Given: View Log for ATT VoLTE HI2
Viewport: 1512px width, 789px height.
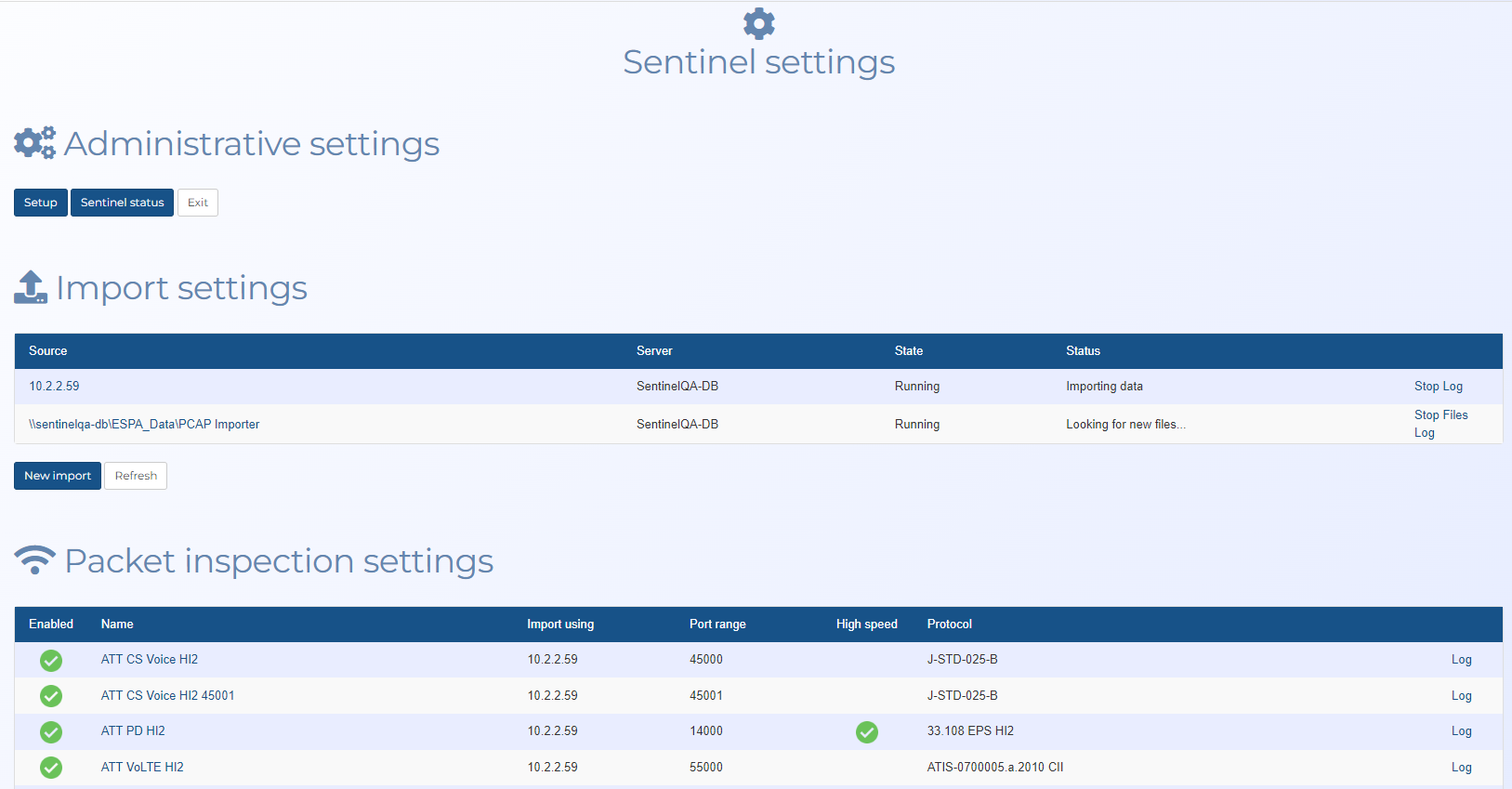Looking at the screenshot, I should [x=1461, y=768].
